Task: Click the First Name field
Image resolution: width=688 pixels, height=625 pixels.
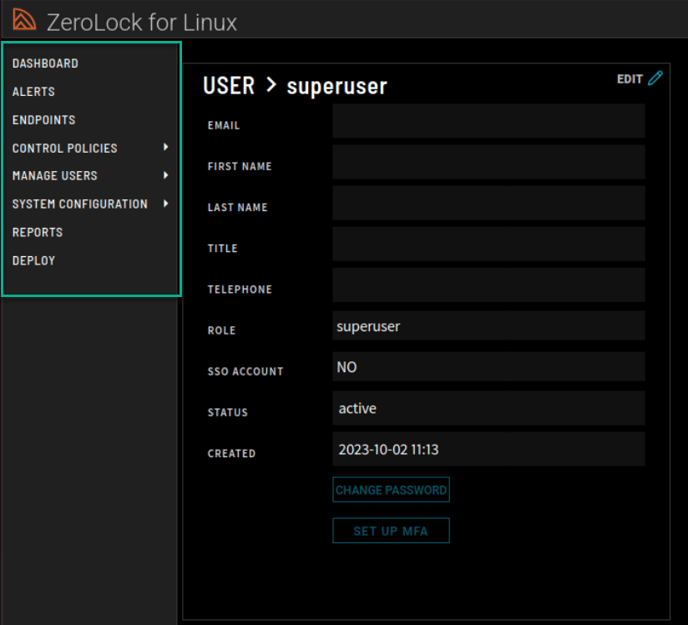Action: (489, 162)
